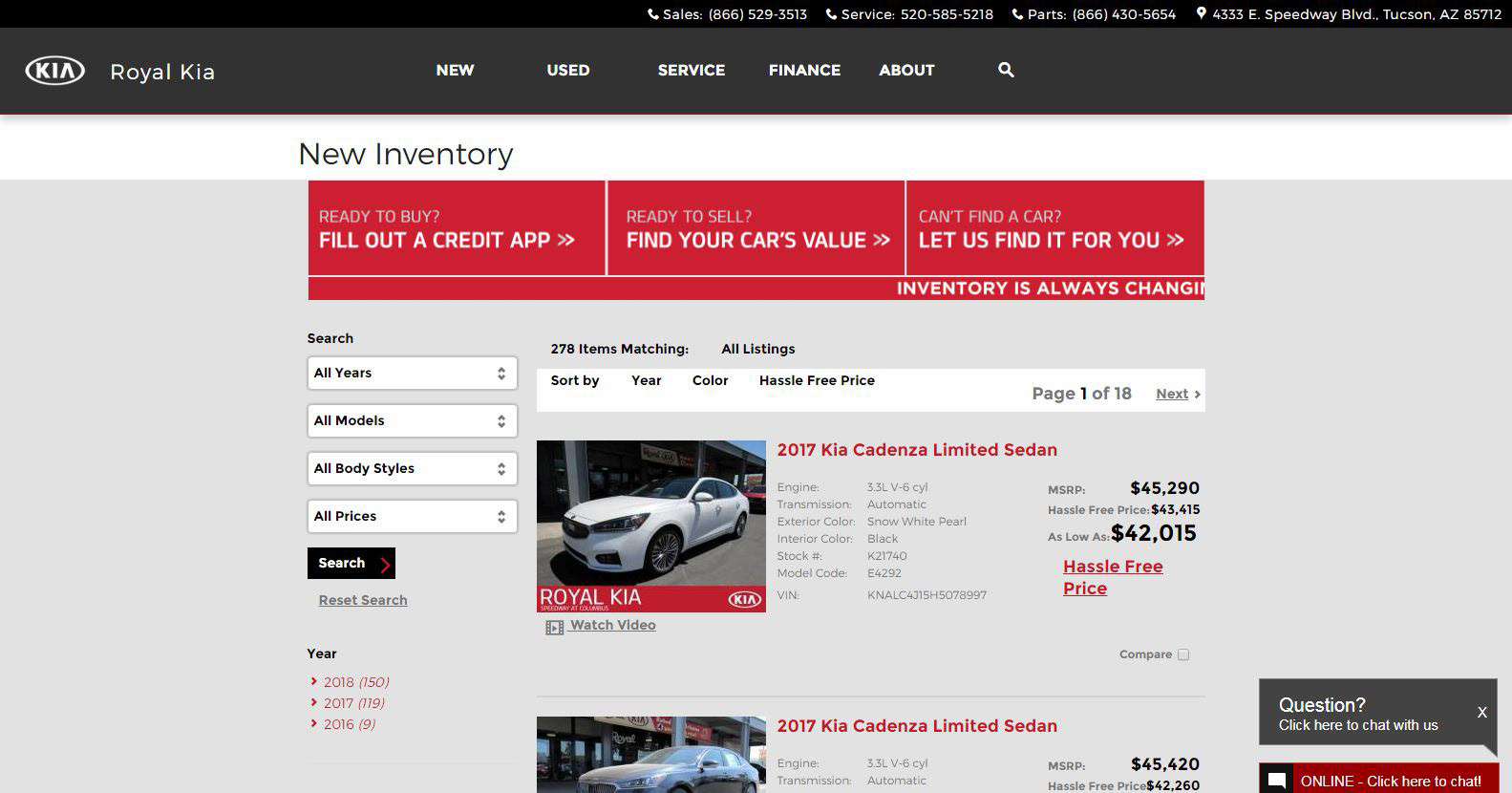Click the Kia logo in header
The width and height of the screenshot is (1512, 793).
(54, 71)
